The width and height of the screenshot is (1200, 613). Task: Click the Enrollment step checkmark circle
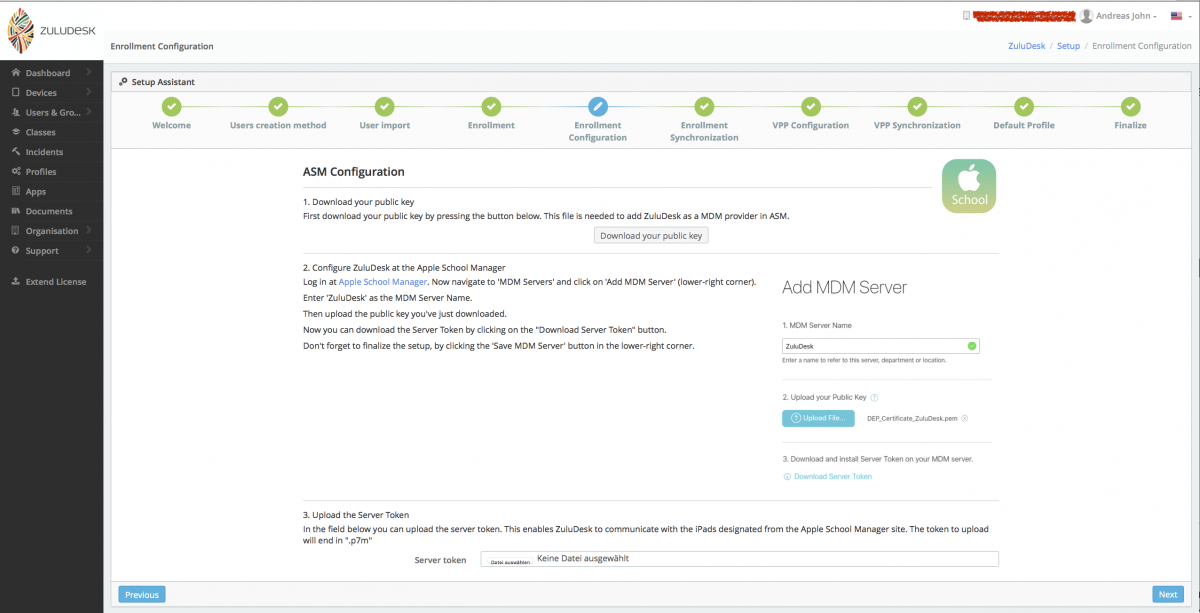point(491,106)
